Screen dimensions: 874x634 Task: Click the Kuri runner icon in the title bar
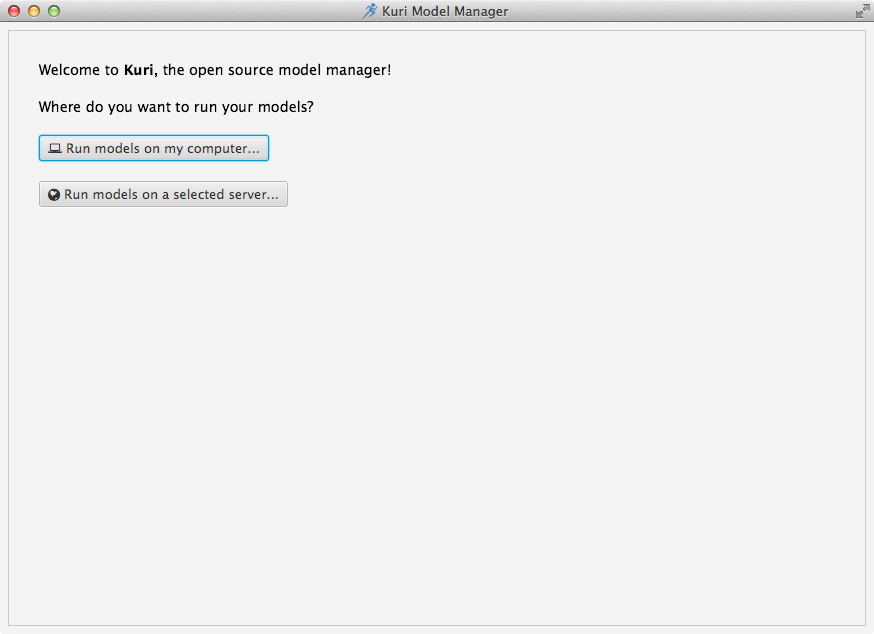(370, 11)
